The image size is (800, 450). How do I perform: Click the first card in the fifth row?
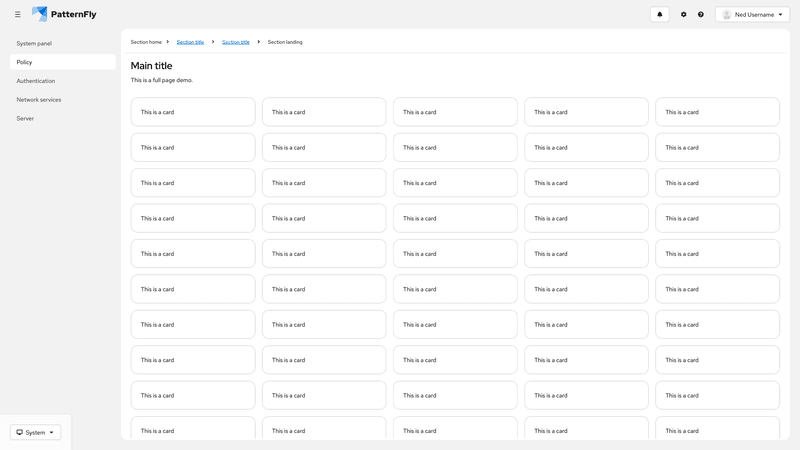point(193,254)
